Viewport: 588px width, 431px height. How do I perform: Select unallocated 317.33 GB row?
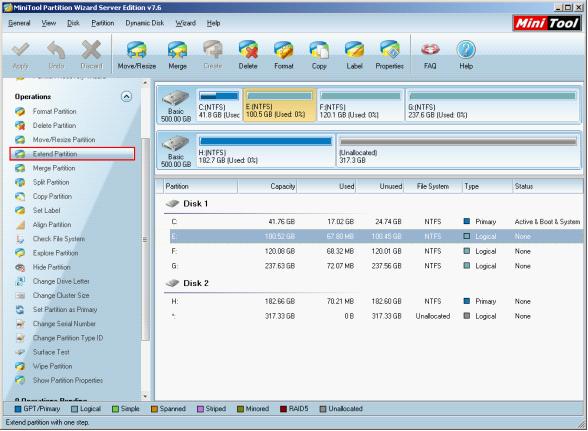376,316
